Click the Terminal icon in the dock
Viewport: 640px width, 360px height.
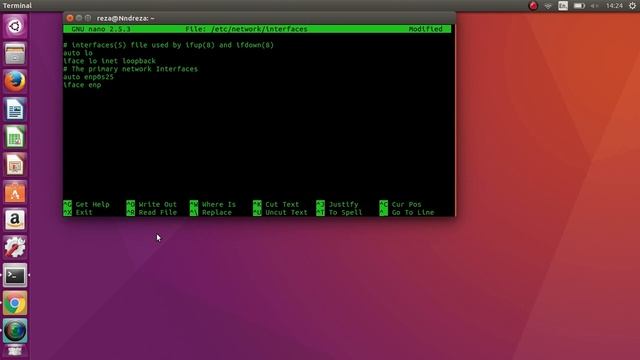point(15,275)
